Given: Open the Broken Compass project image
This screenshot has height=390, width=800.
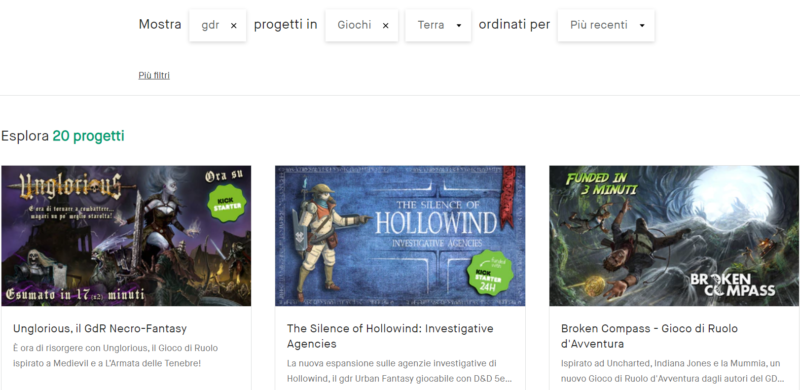Looking at the screenshot, I should point(674,236).
